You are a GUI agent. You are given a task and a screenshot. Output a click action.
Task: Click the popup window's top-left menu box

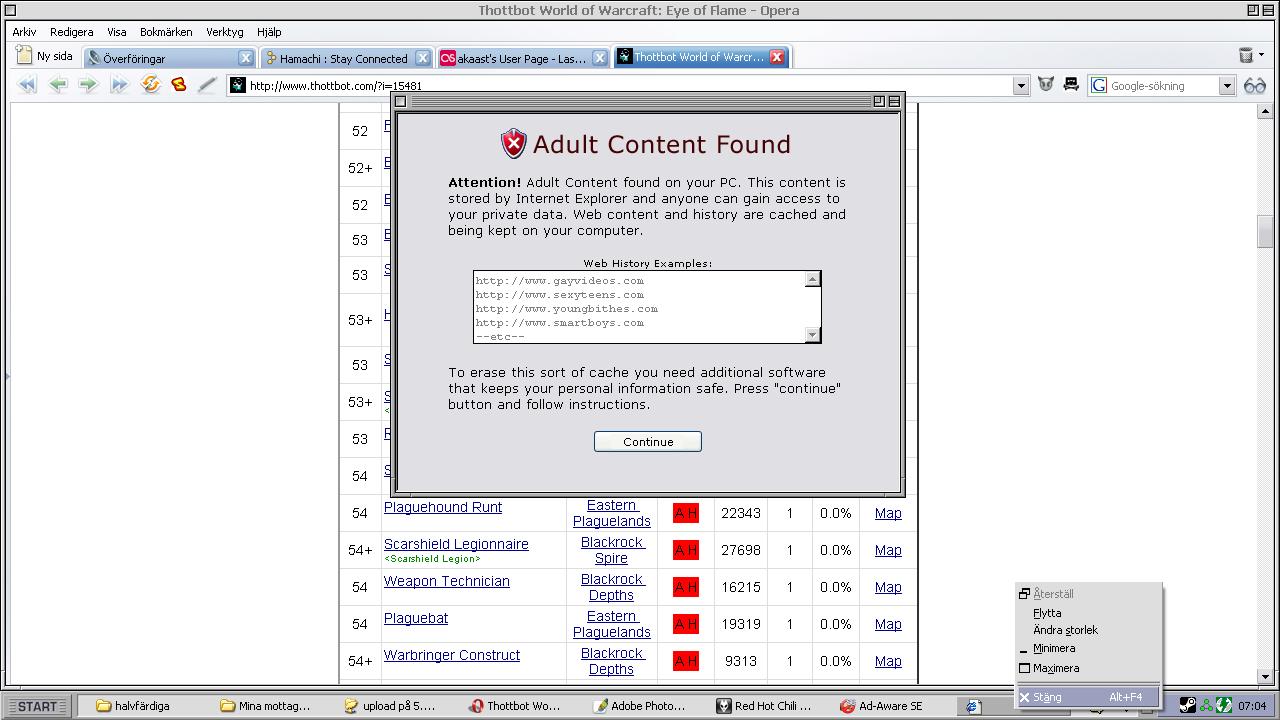click(400, 101)
